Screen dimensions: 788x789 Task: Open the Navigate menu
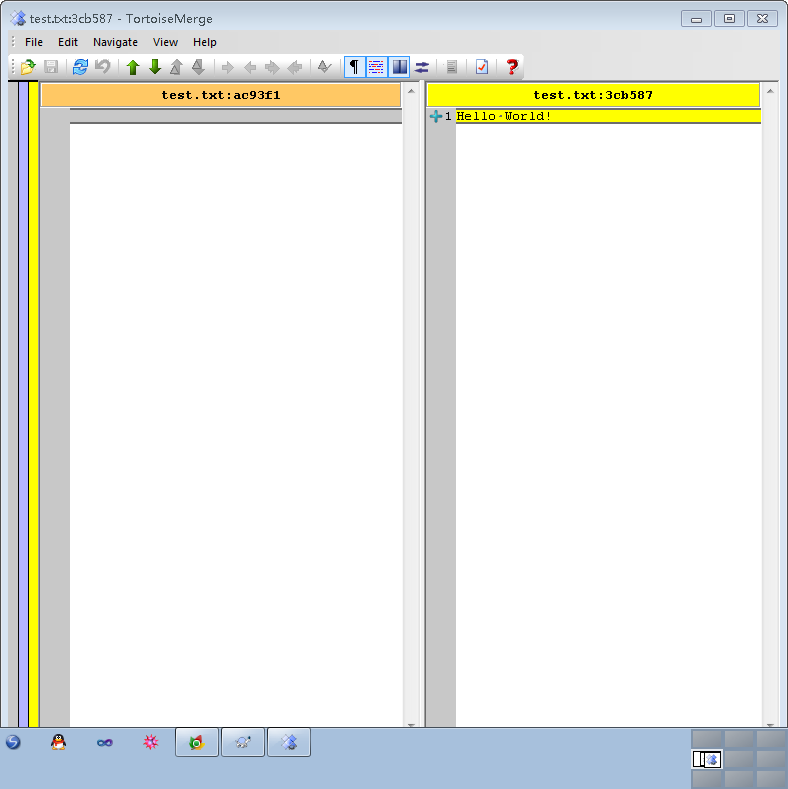click(x=115, y=42)
